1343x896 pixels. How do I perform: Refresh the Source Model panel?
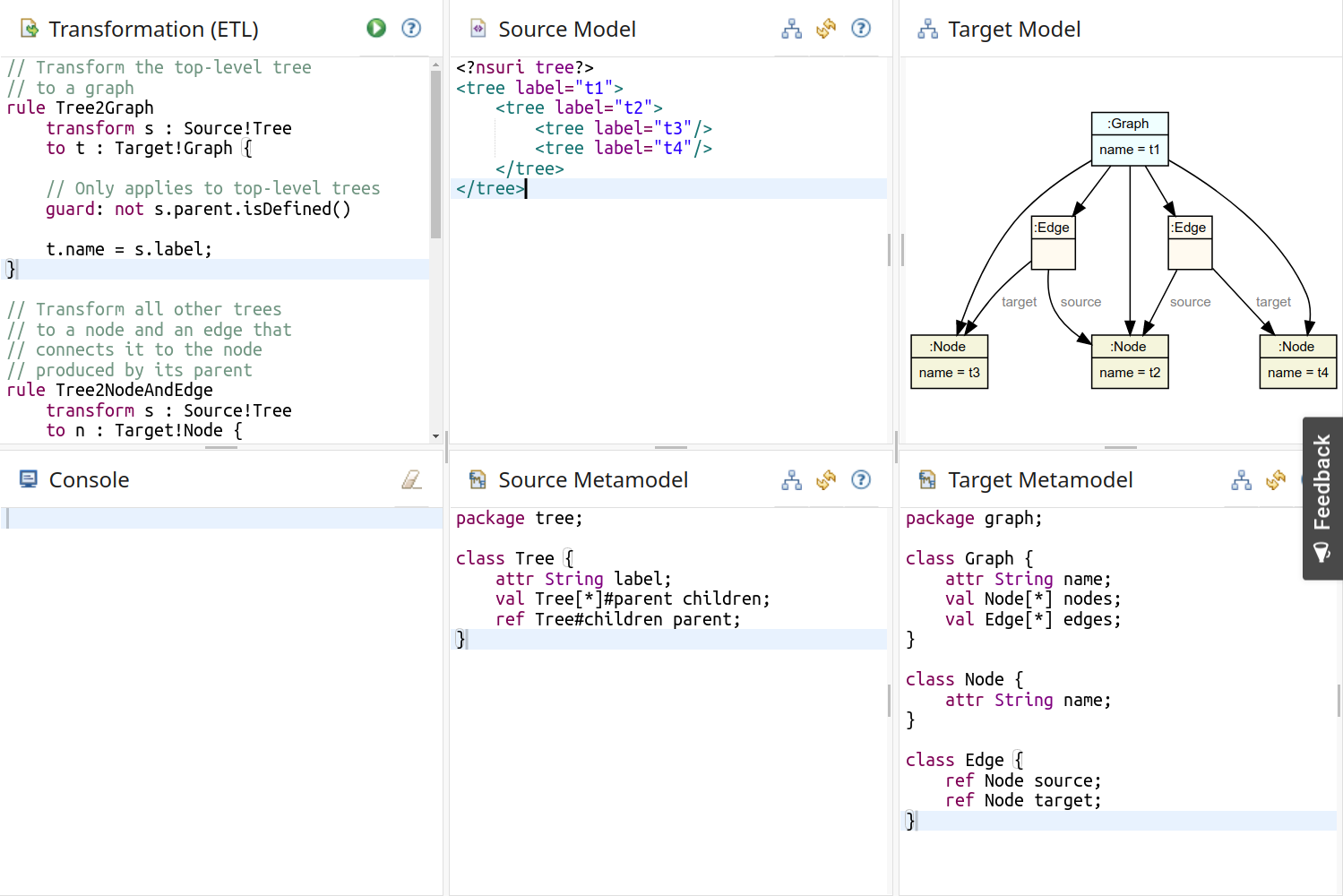coord(826,29)
